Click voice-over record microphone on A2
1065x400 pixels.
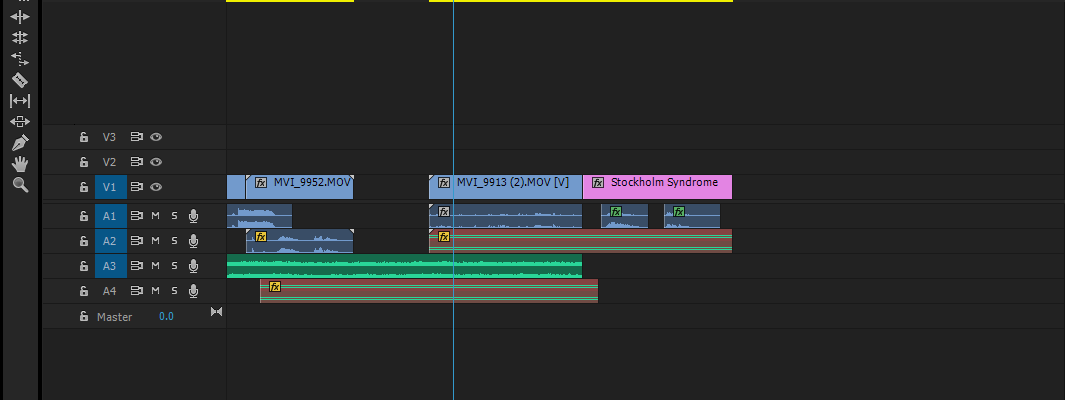(194, 241)
